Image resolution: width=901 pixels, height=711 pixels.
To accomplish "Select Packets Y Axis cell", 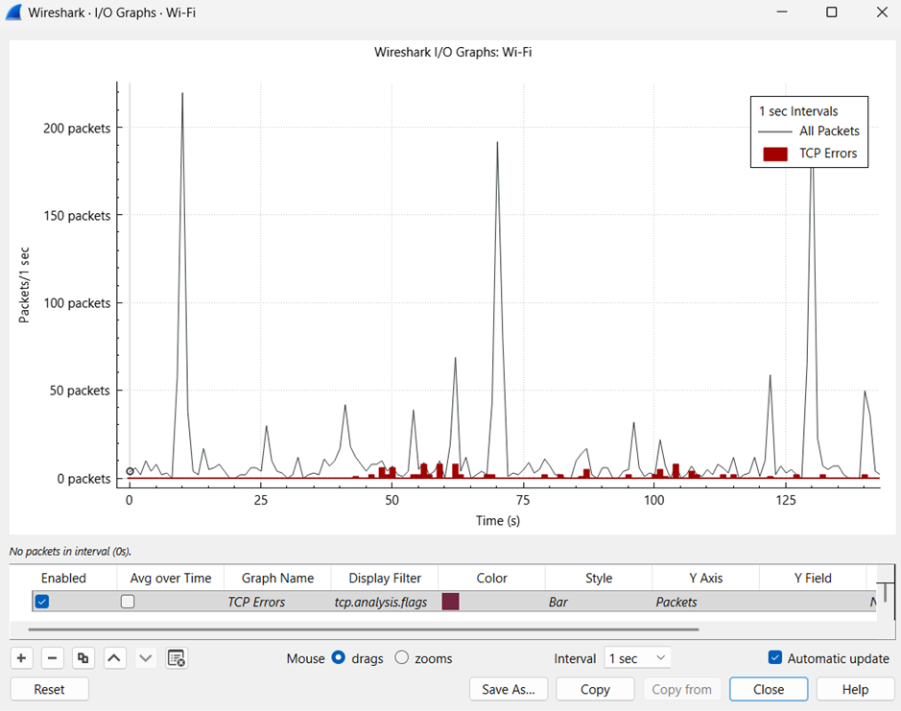I will point(706,602).
